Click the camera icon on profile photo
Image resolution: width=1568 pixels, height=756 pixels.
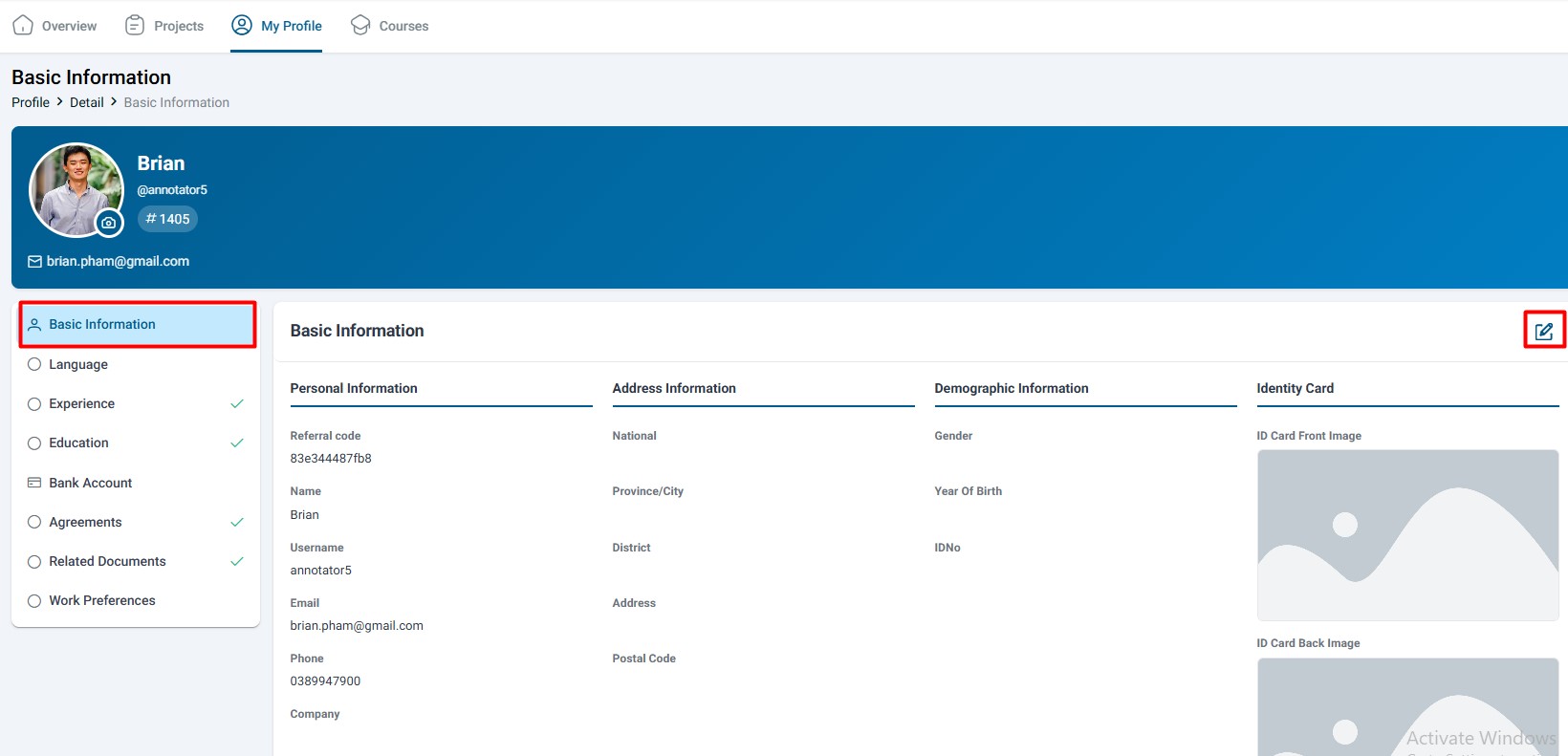pos(109,223)
